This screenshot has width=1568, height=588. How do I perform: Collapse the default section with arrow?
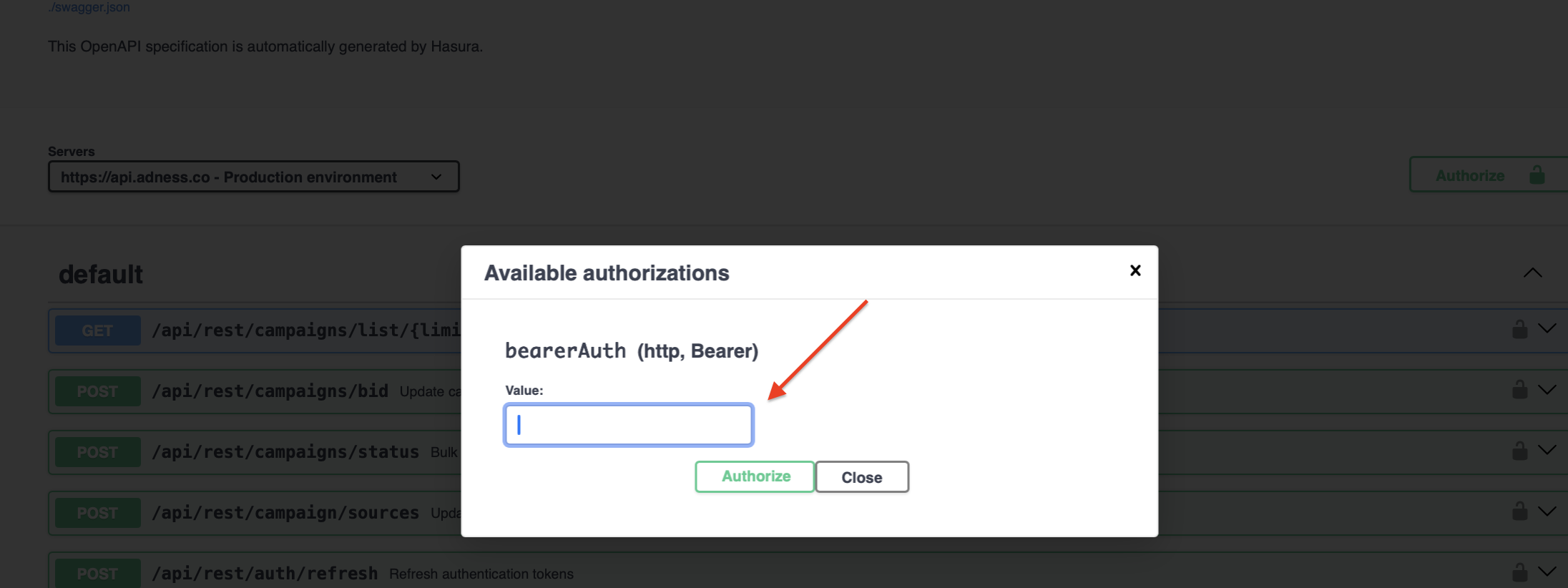[1532, 273]
